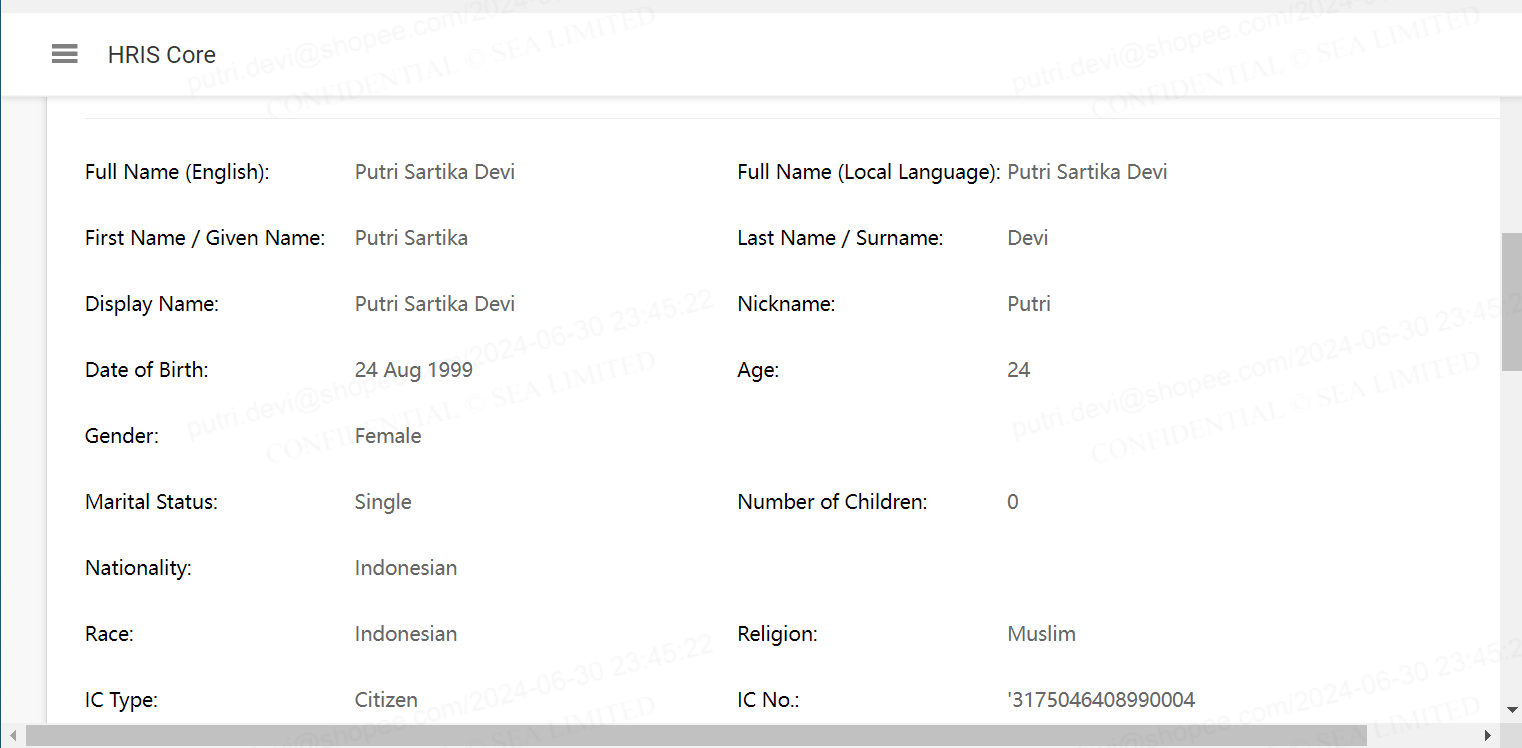This screenshot has width=1522, height=748.
Task: Click the Full Name (Local Language) value
Action: [x=1087, y=172]
